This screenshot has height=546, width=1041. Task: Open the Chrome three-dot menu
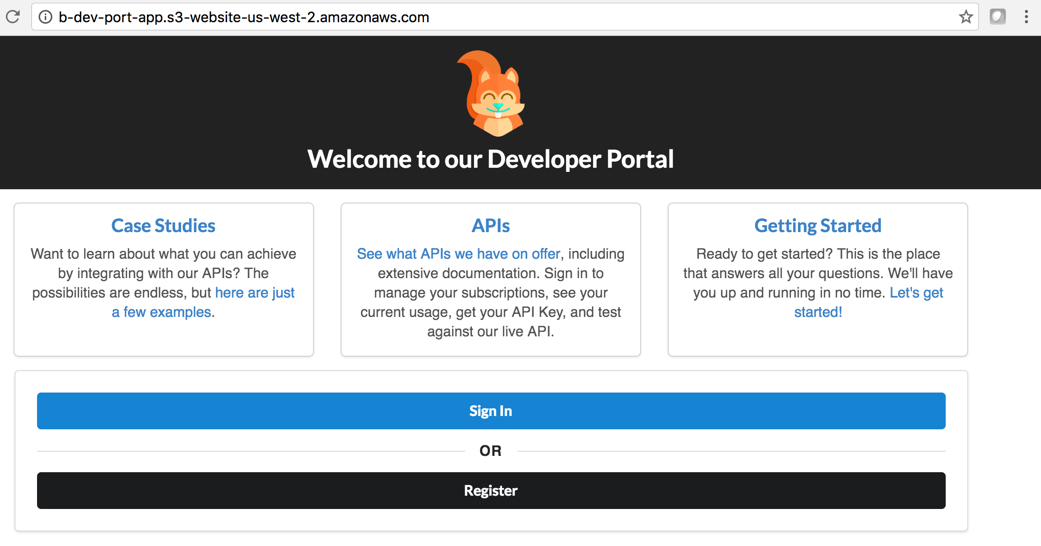tap(1026, 17)
